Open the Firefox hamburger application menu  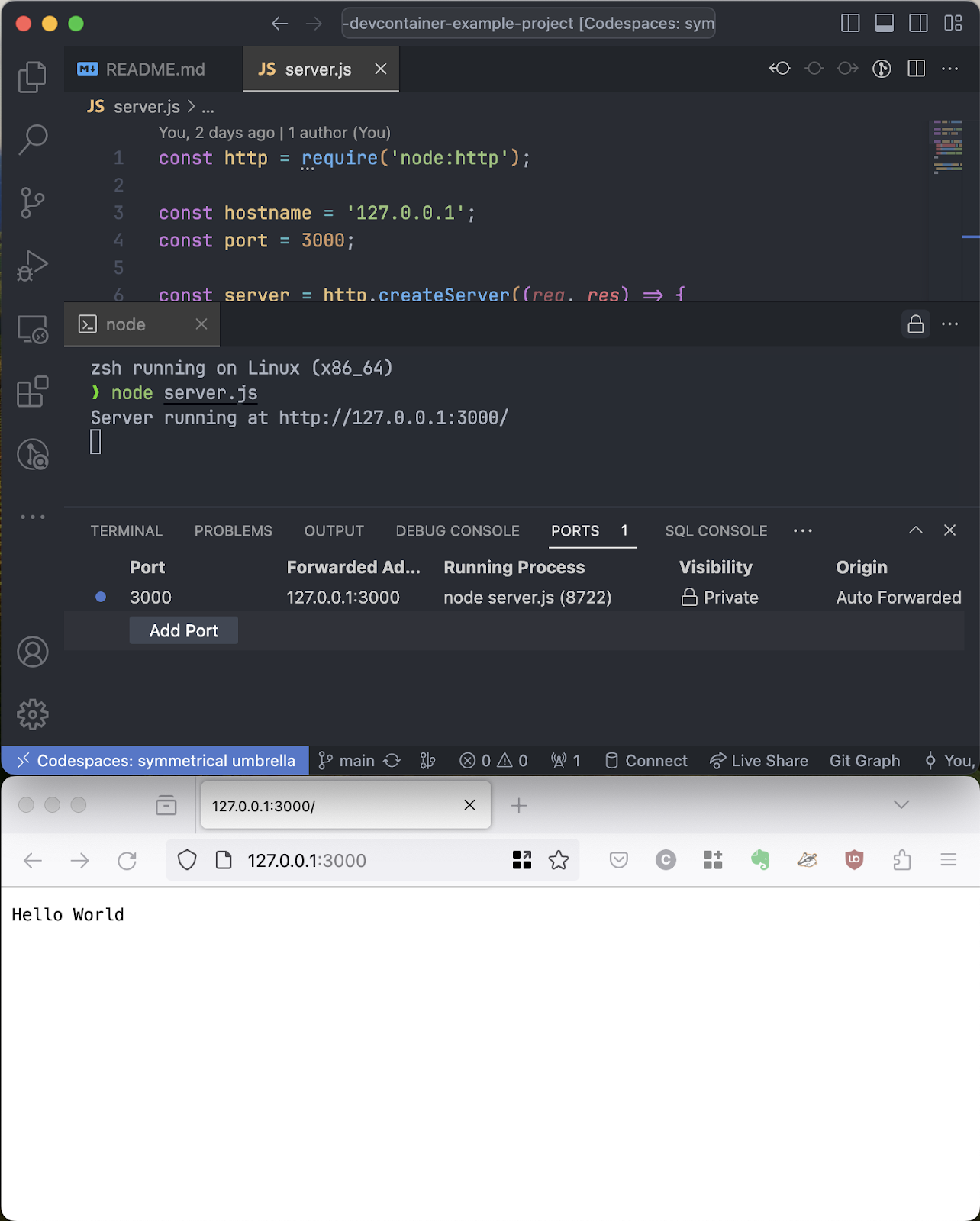click(x=949, y=861)
